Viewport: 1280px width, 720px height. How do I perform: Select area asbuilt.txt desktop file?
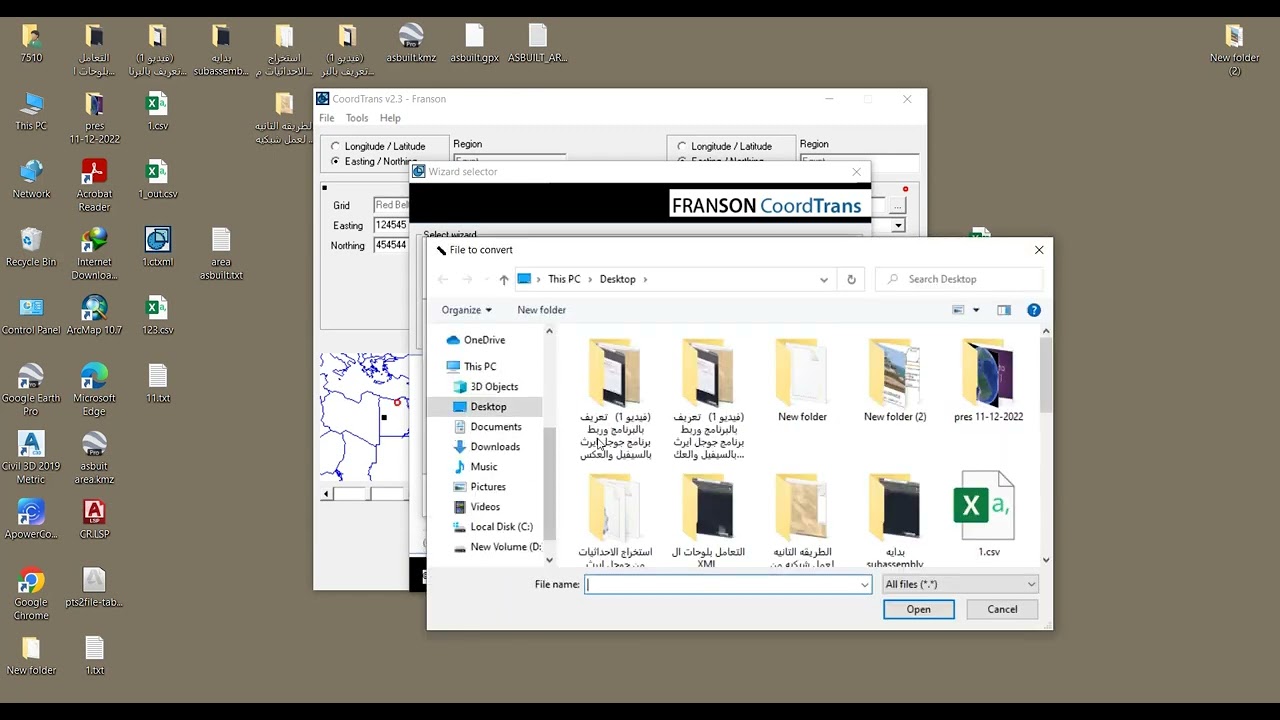tap(221, 253)
